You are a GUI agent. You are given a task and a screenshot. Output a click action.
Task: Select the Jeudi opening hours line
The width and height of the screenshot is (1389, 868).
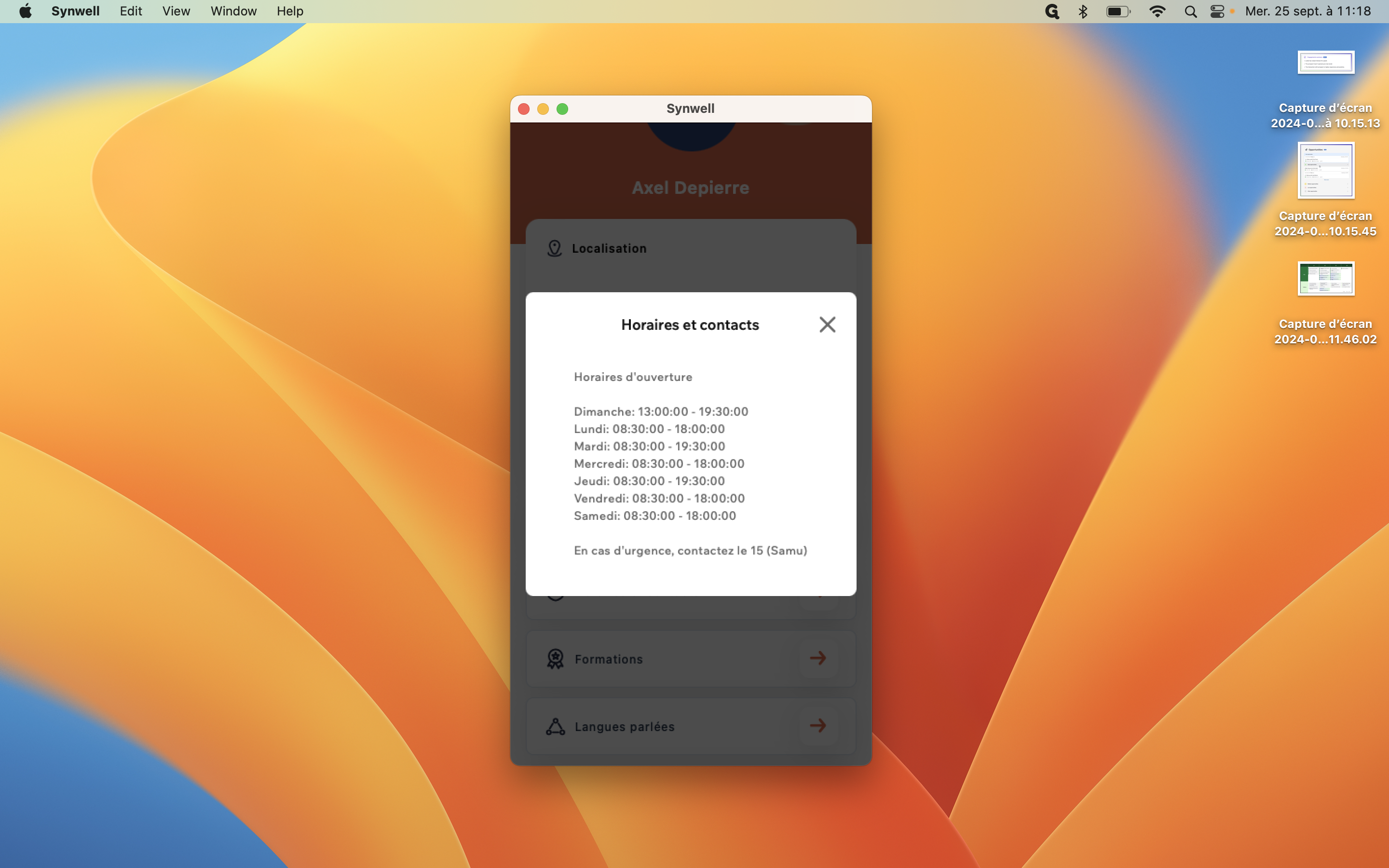[x=649, y=481]
